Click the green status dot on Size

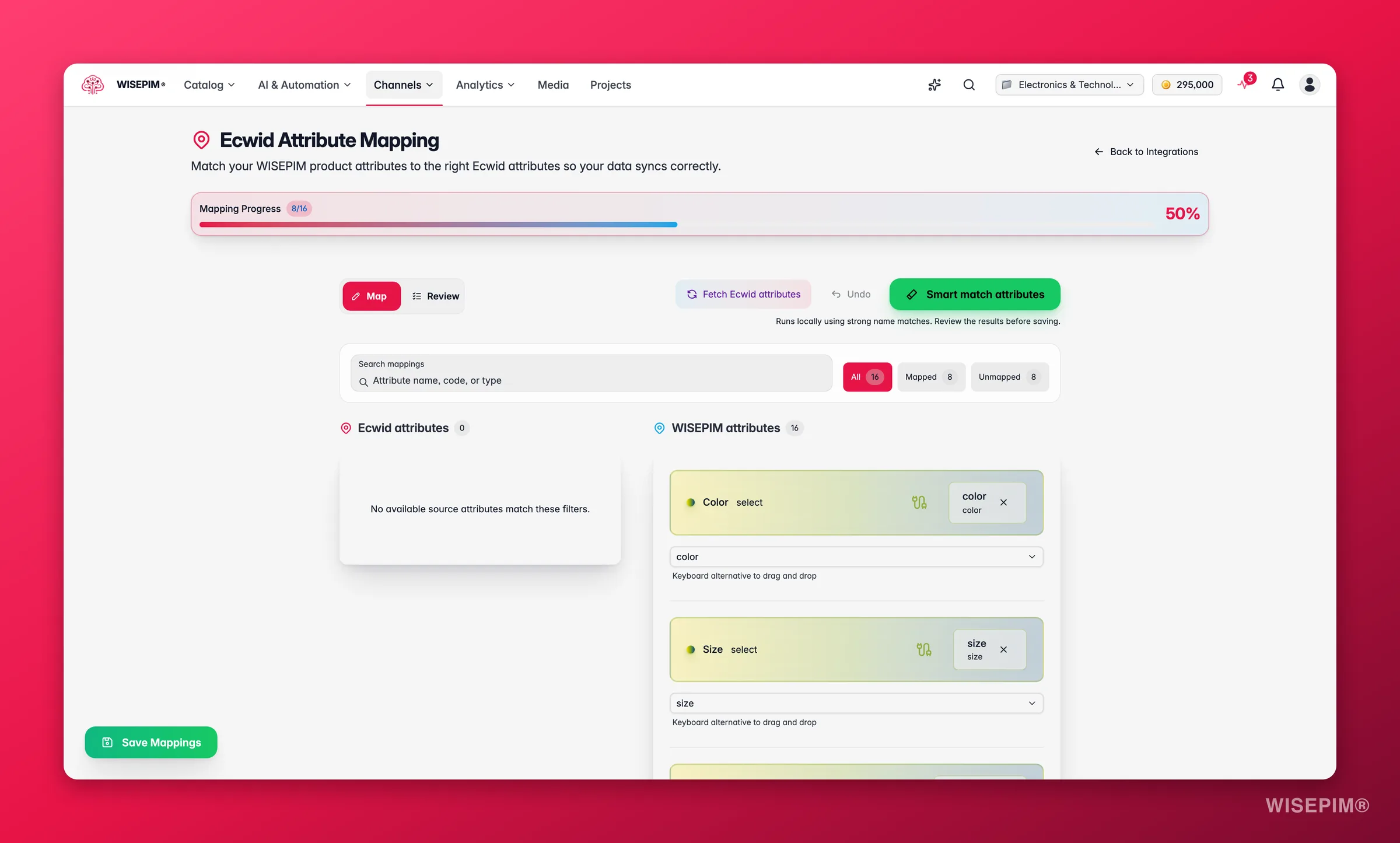coord(691,649)
